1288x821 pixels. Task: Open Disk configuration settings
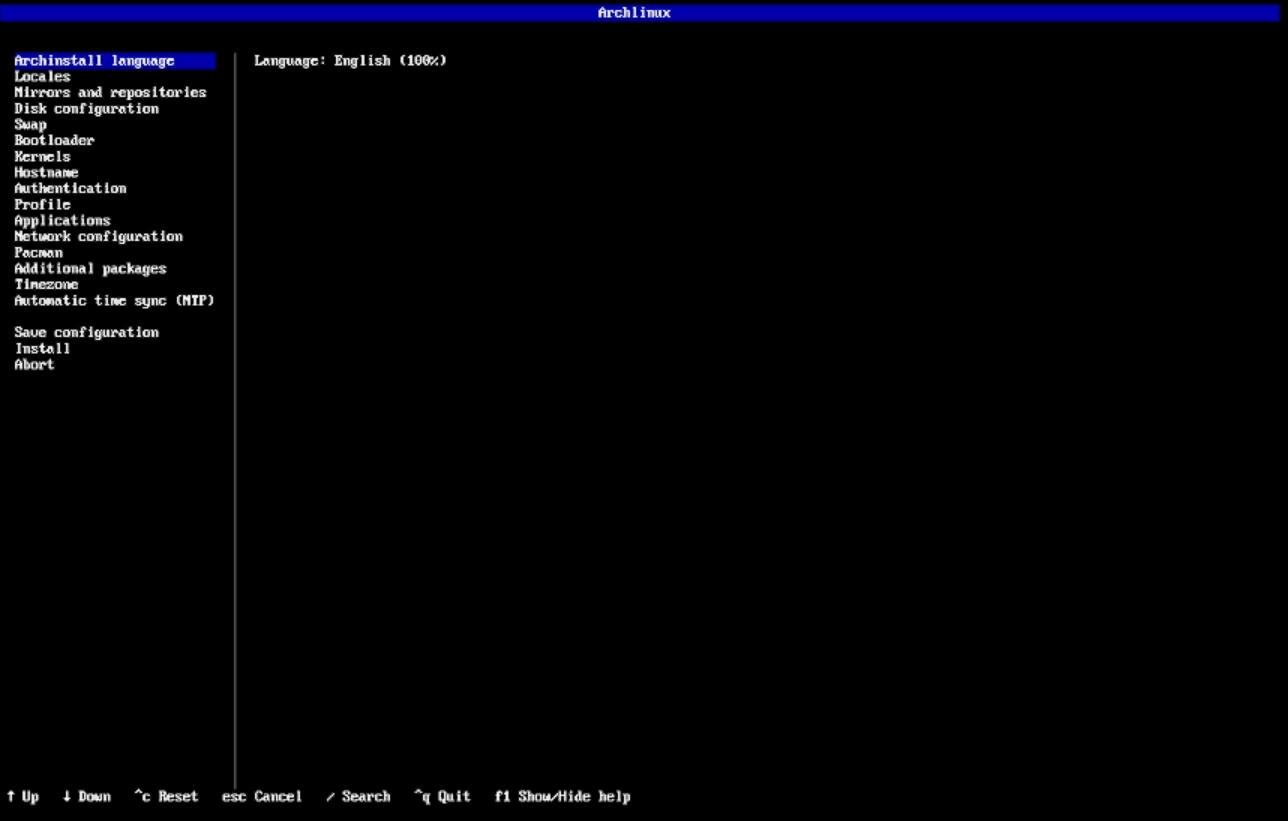[86, 109]
